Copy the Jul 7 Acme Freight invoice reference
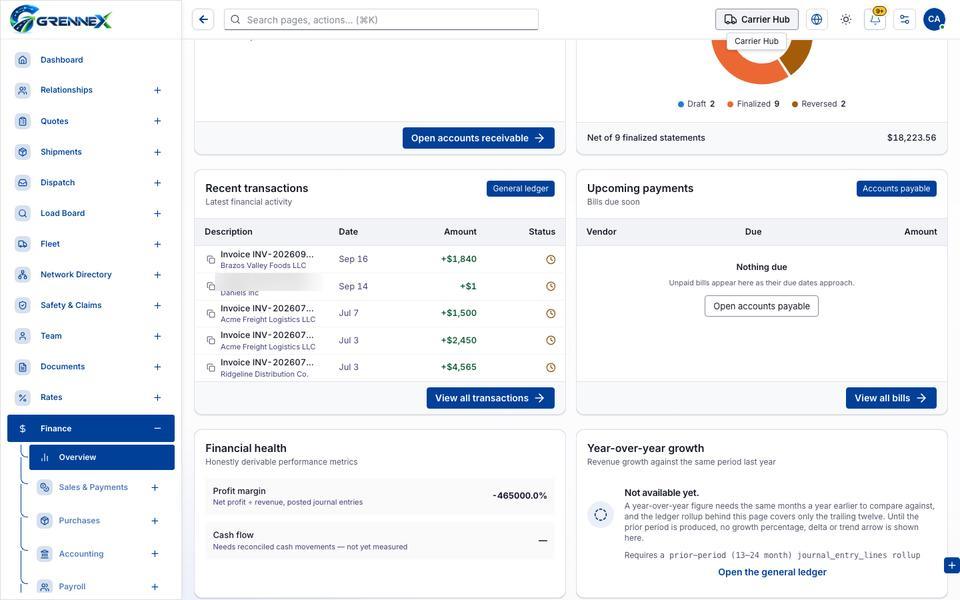This screenshot has width=960, height=600. point(211,313)
